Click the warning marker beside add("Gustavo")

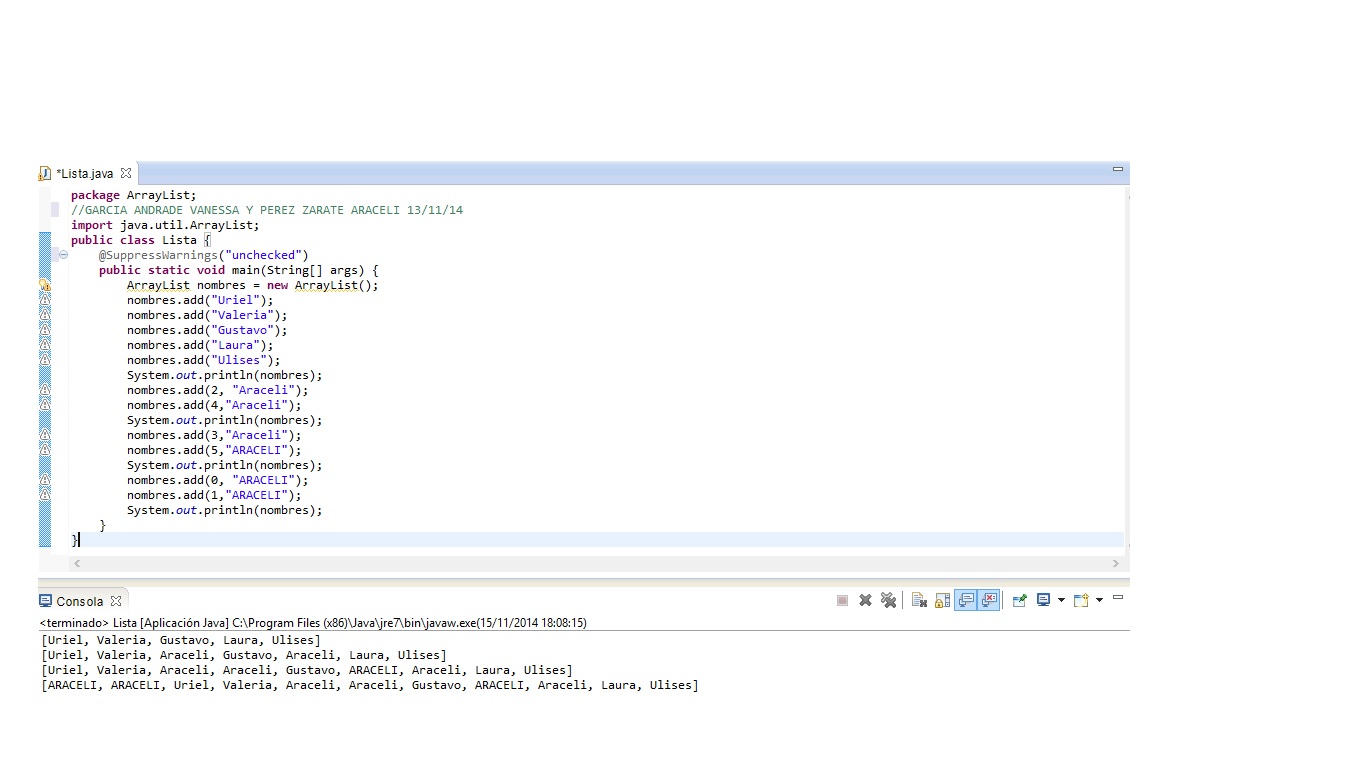[45, 330]
